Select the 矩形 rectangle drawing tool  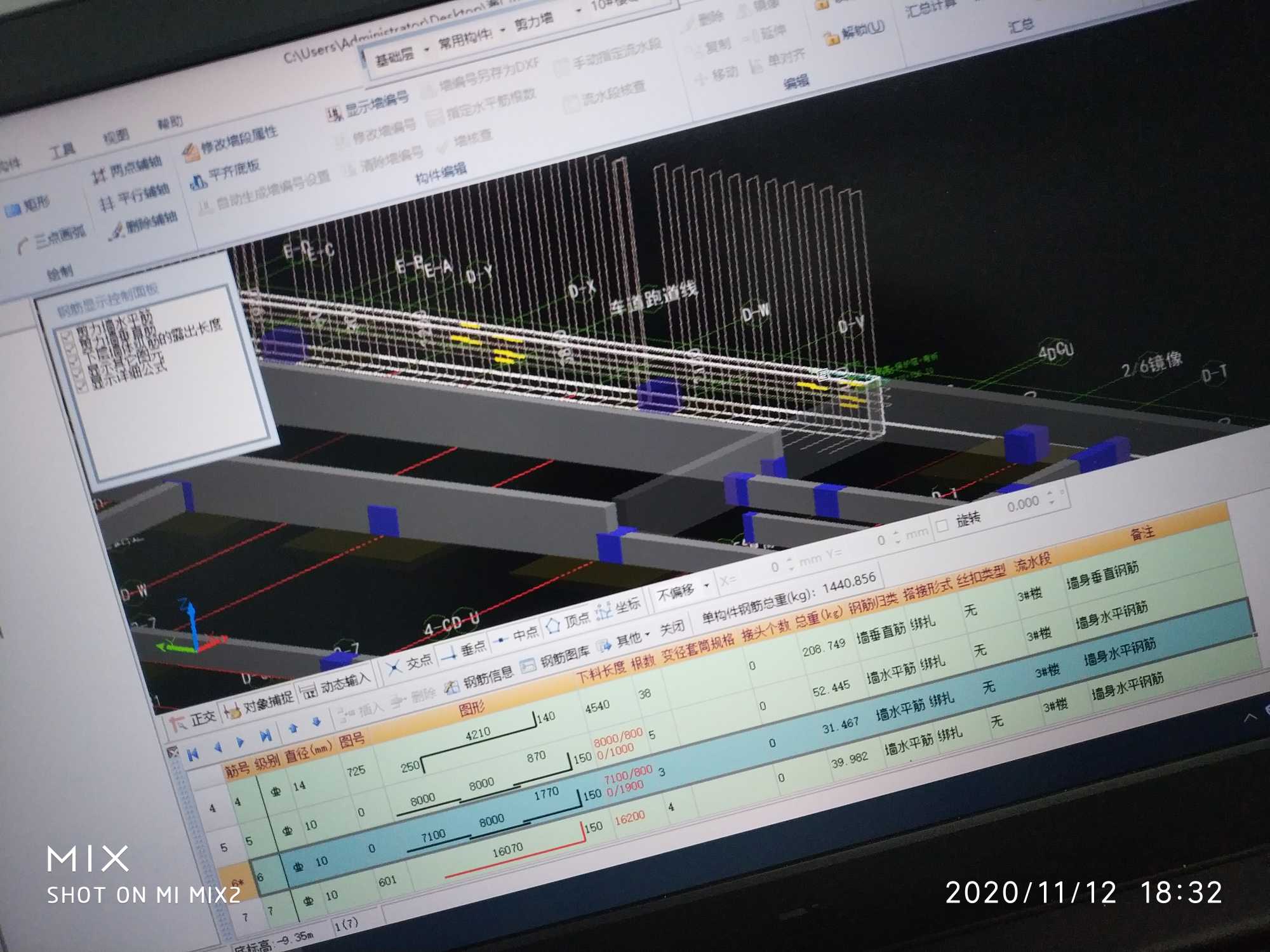click(27, 206)
